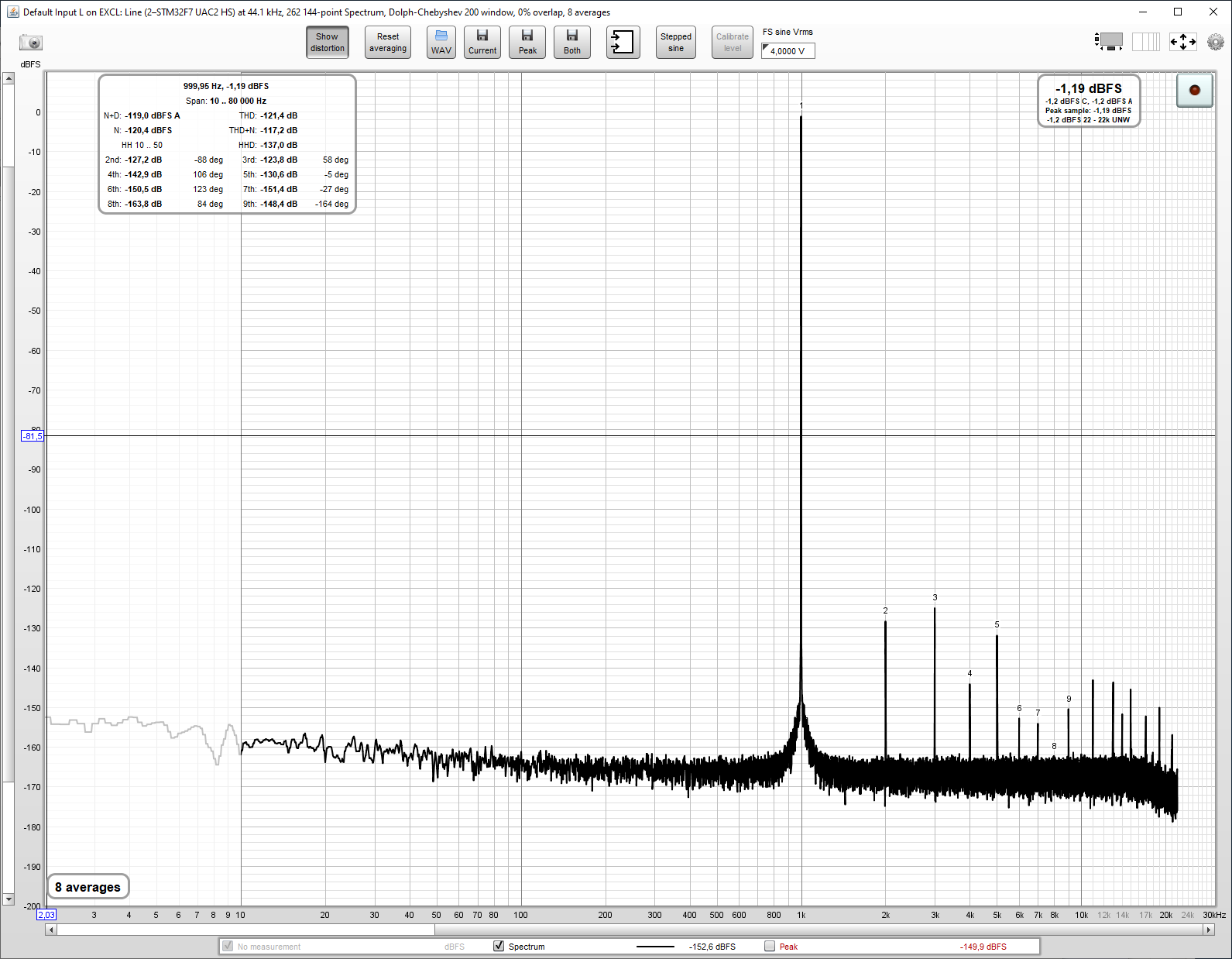Viewport: 1232px width, 959px height.
Task: Click the -81,5 cursor level label
Action: pos(33,436)
